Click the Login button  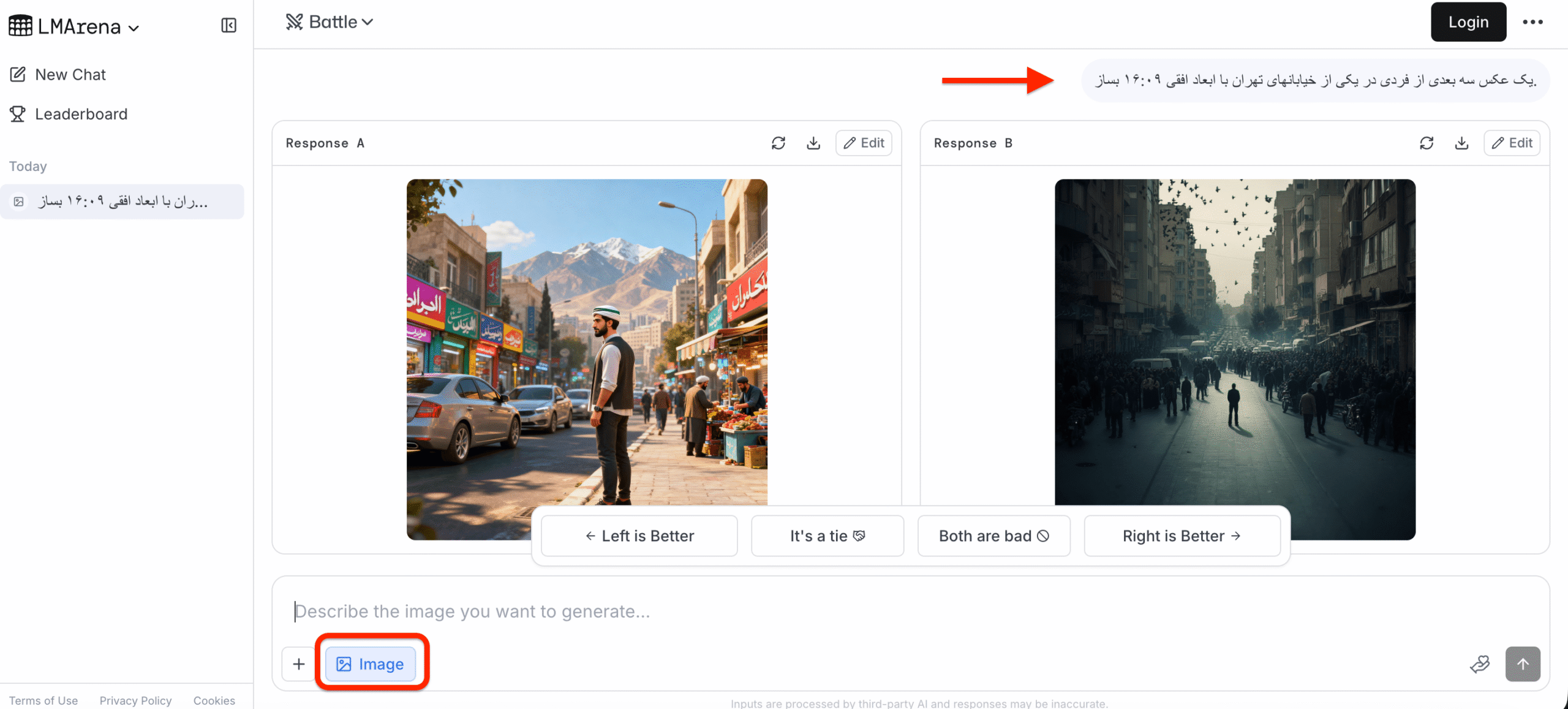point(1468,21)
